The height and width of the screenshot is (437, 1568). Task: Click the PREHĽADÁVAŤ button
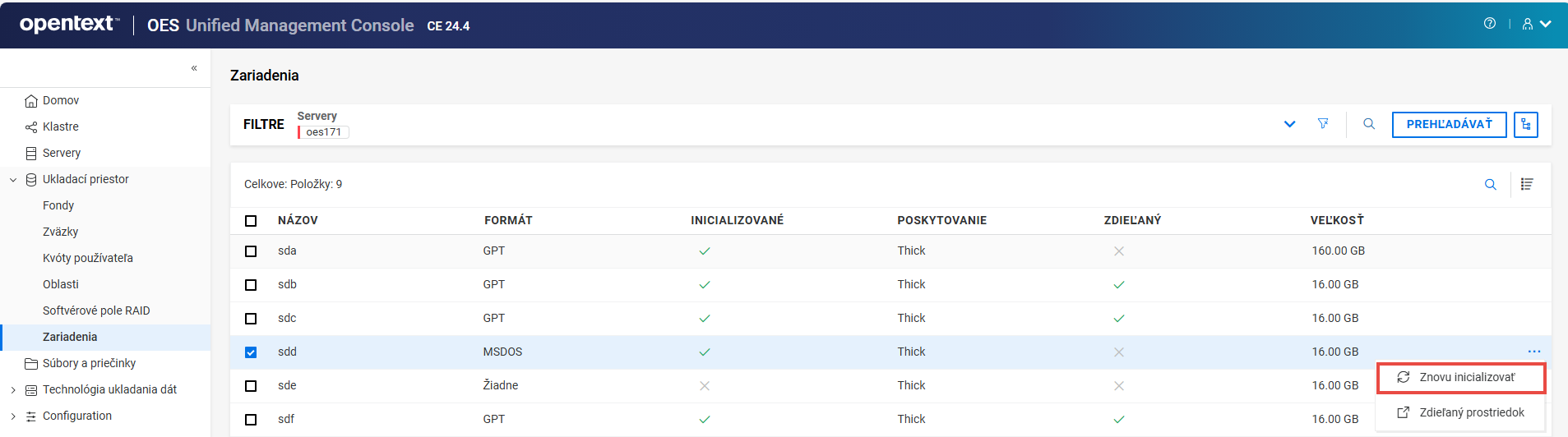coord(1449,124)
